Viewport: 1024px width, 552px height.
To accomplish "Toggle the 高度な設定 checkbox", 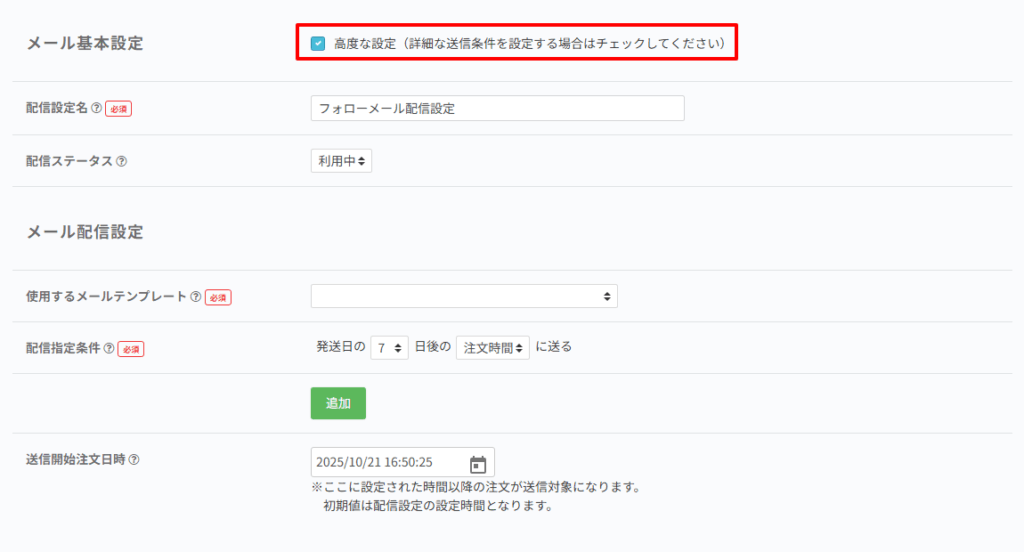I will click(x=318, y=43).
